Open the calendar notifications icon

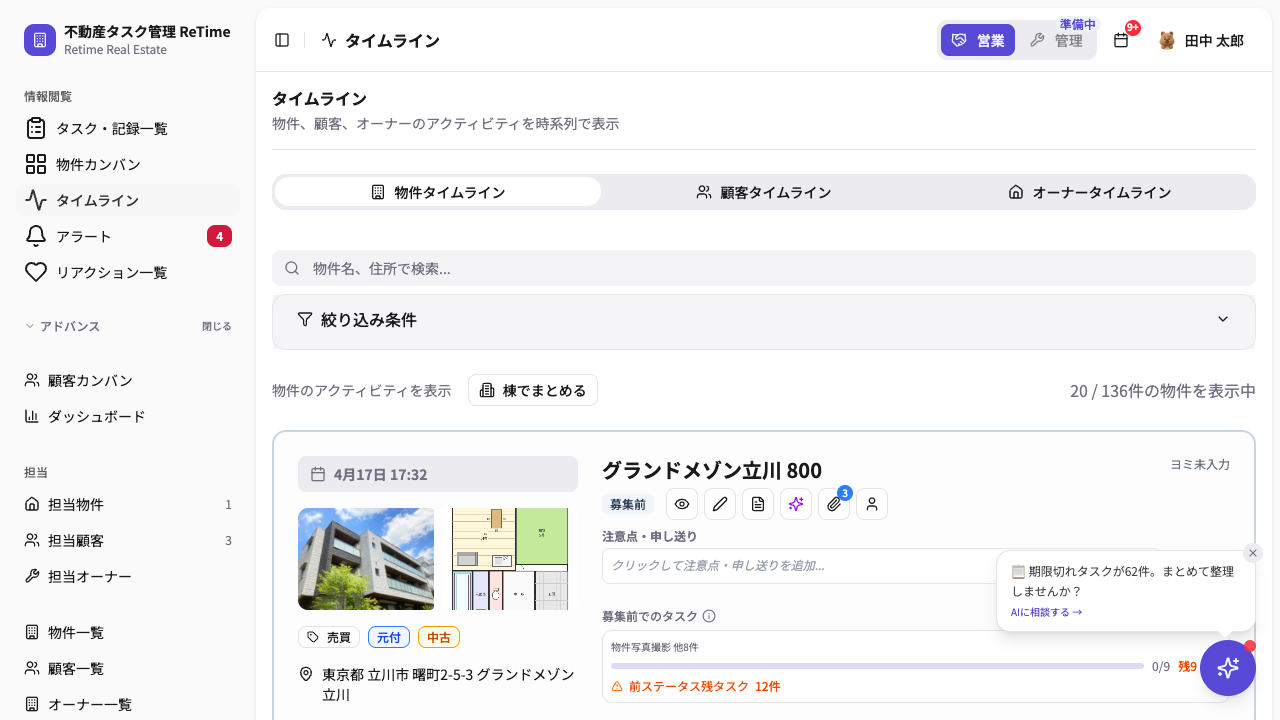pyautogui.click(x=1121, y=40)
